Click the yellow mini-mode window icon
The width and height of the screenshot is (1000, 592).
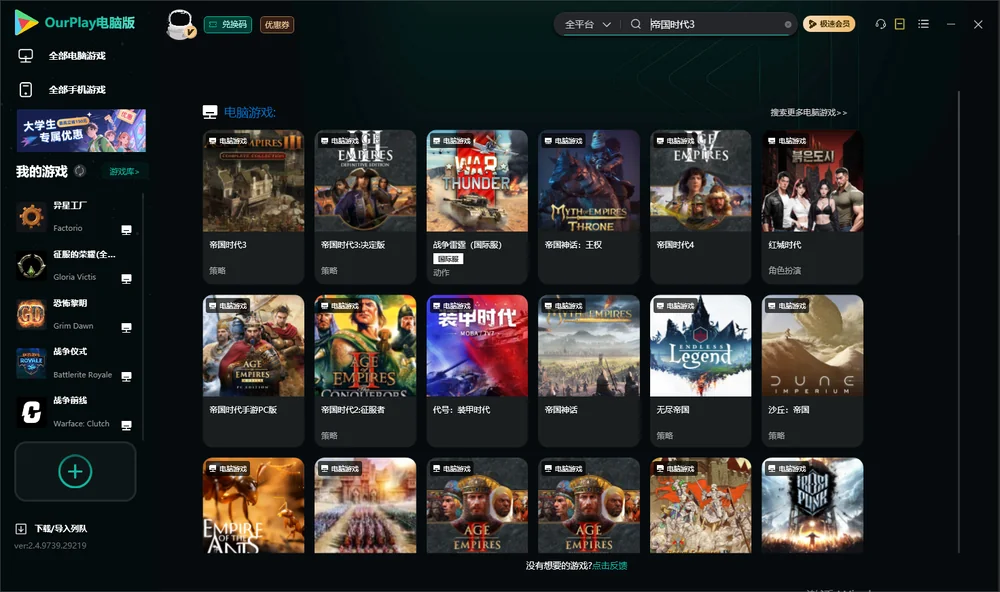pos(899,24)
